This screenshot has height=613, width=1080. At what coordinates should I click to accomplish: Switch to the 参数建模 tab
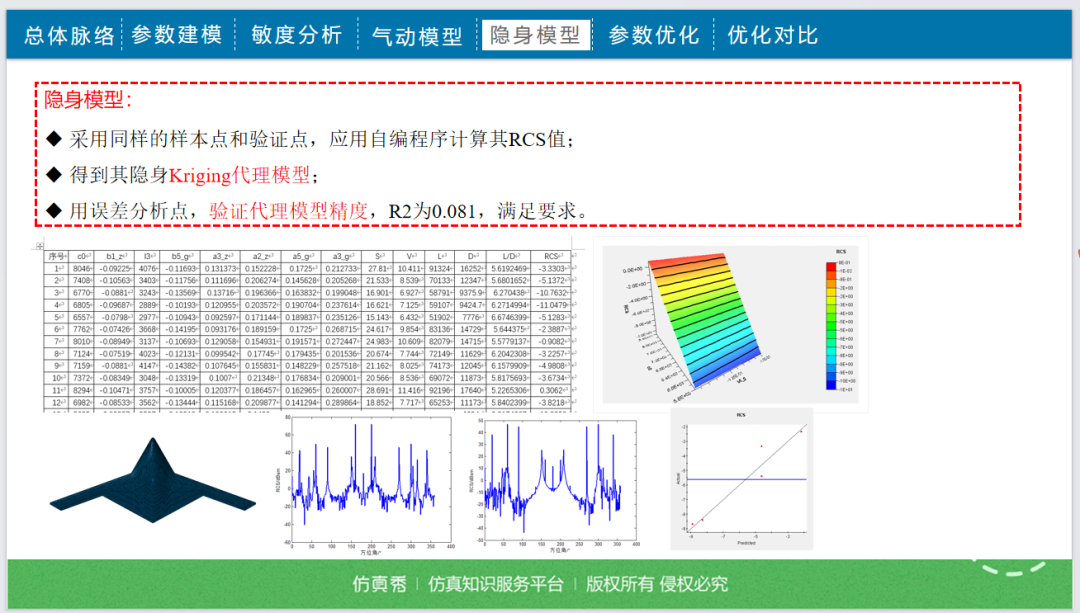[x=177, y=34]
